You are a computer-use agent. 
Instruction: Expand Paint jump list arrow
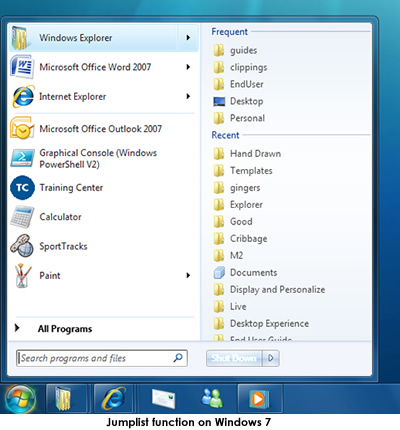pyautogui.click(x=188, y=275)
